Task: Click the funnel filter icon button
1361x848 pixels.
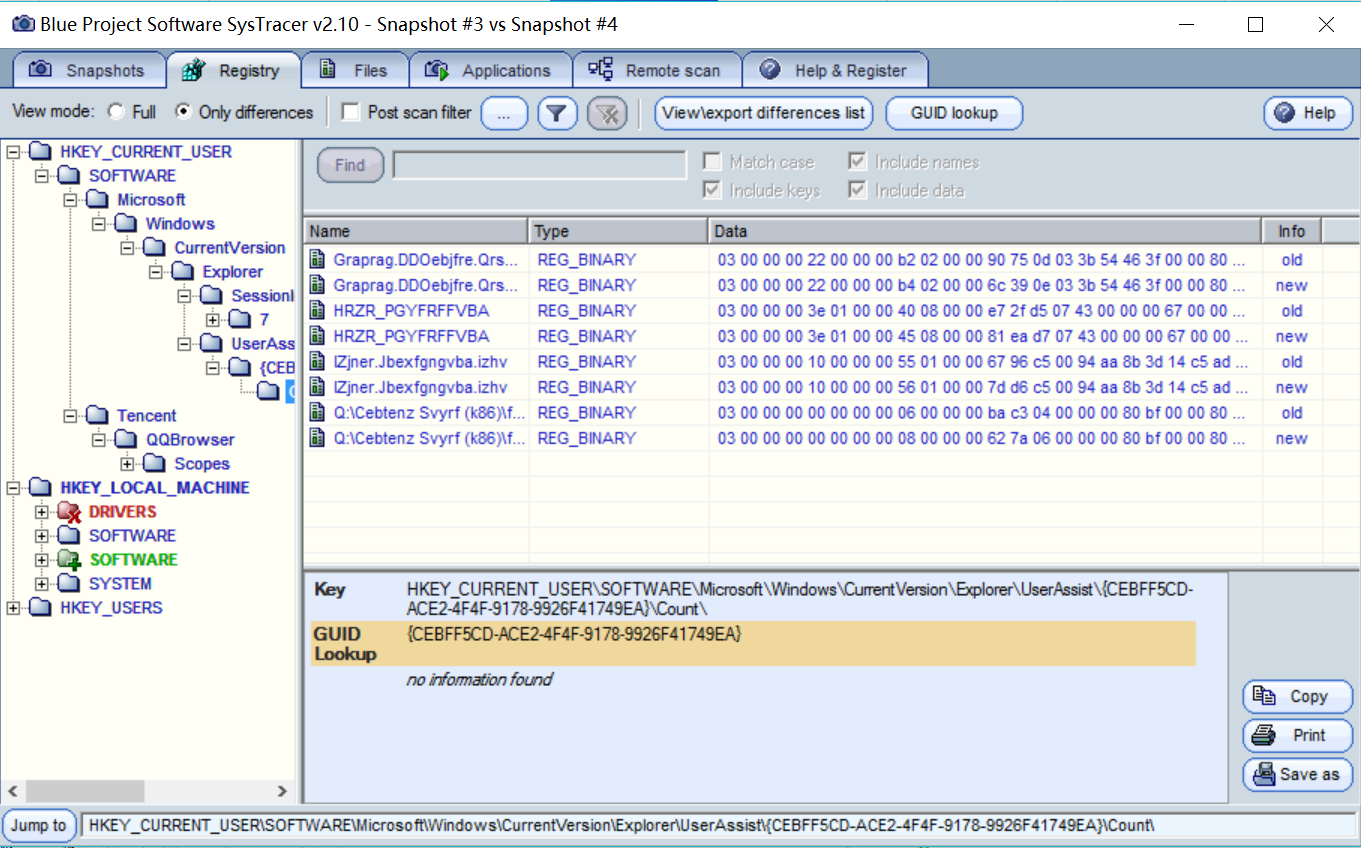Action: (558, 113)
